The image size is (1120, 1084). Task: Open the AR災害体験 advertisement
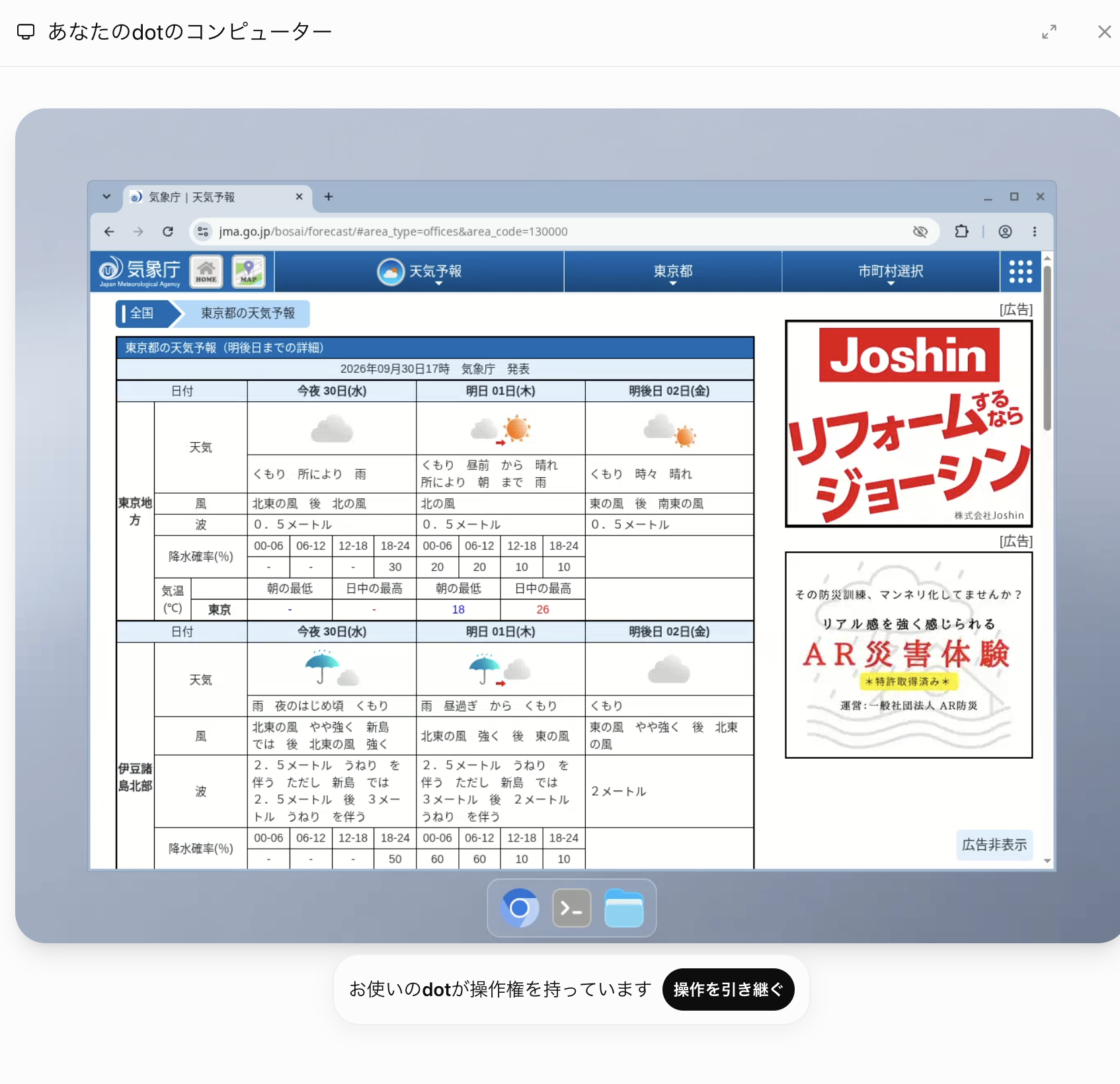(908, 655)
